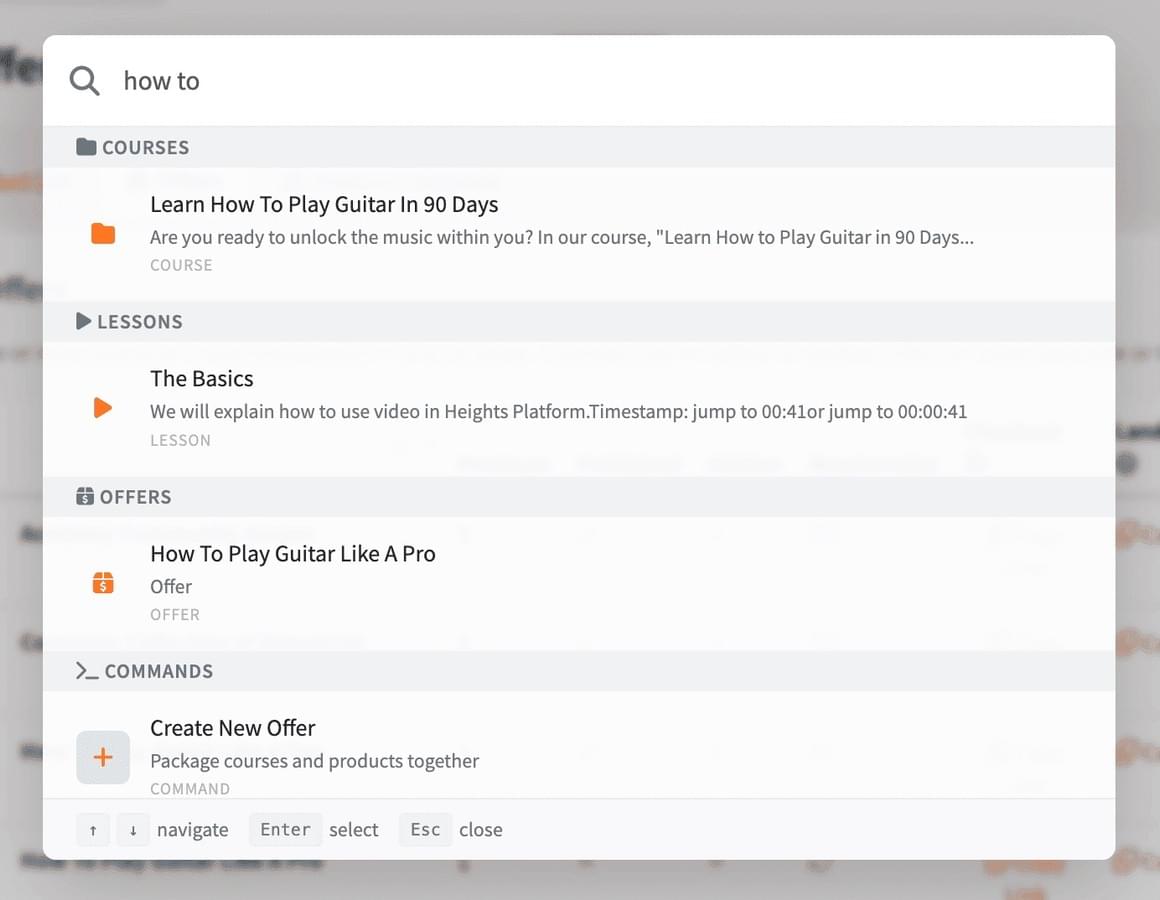Viewport: 1160px width, 900px height.
Task: Click the magnifying glass search icon
Action: point(85,81)
